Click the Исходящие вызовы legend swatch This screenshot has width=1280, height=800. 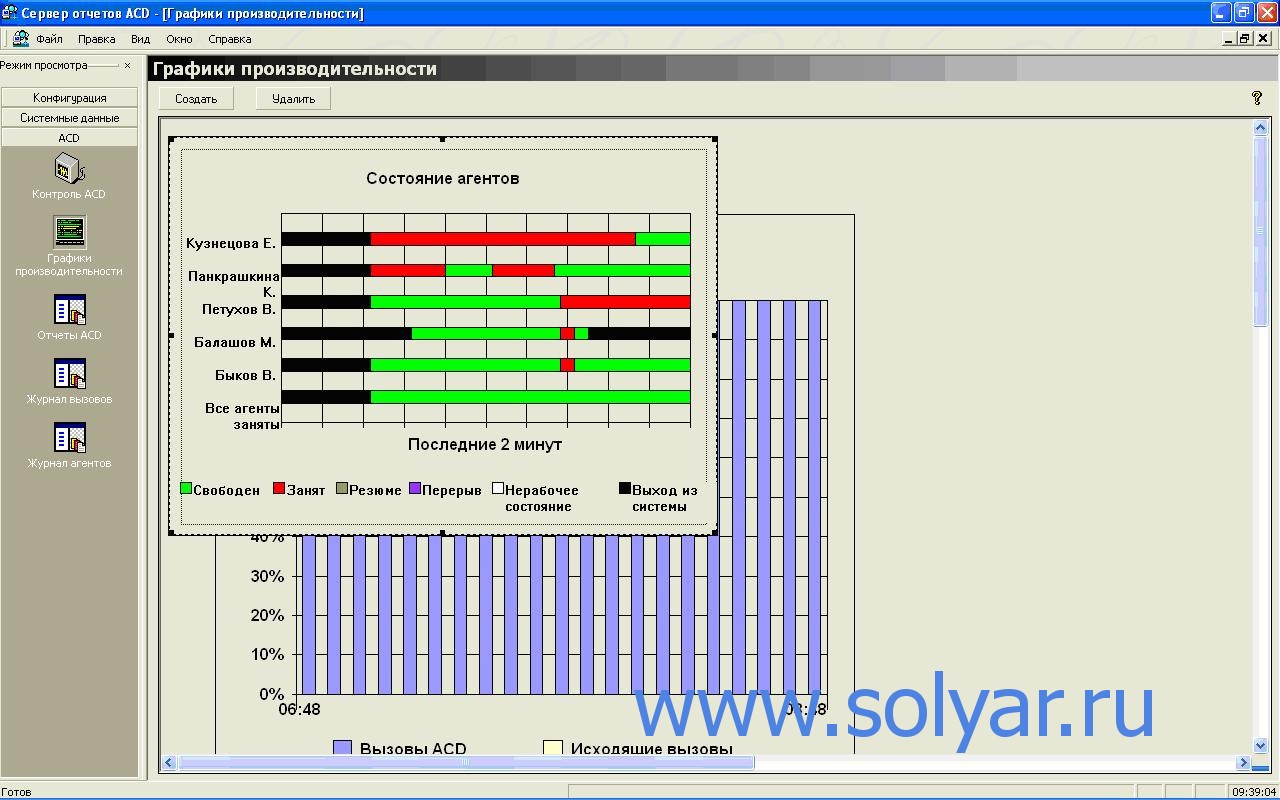tap(553, 748)
